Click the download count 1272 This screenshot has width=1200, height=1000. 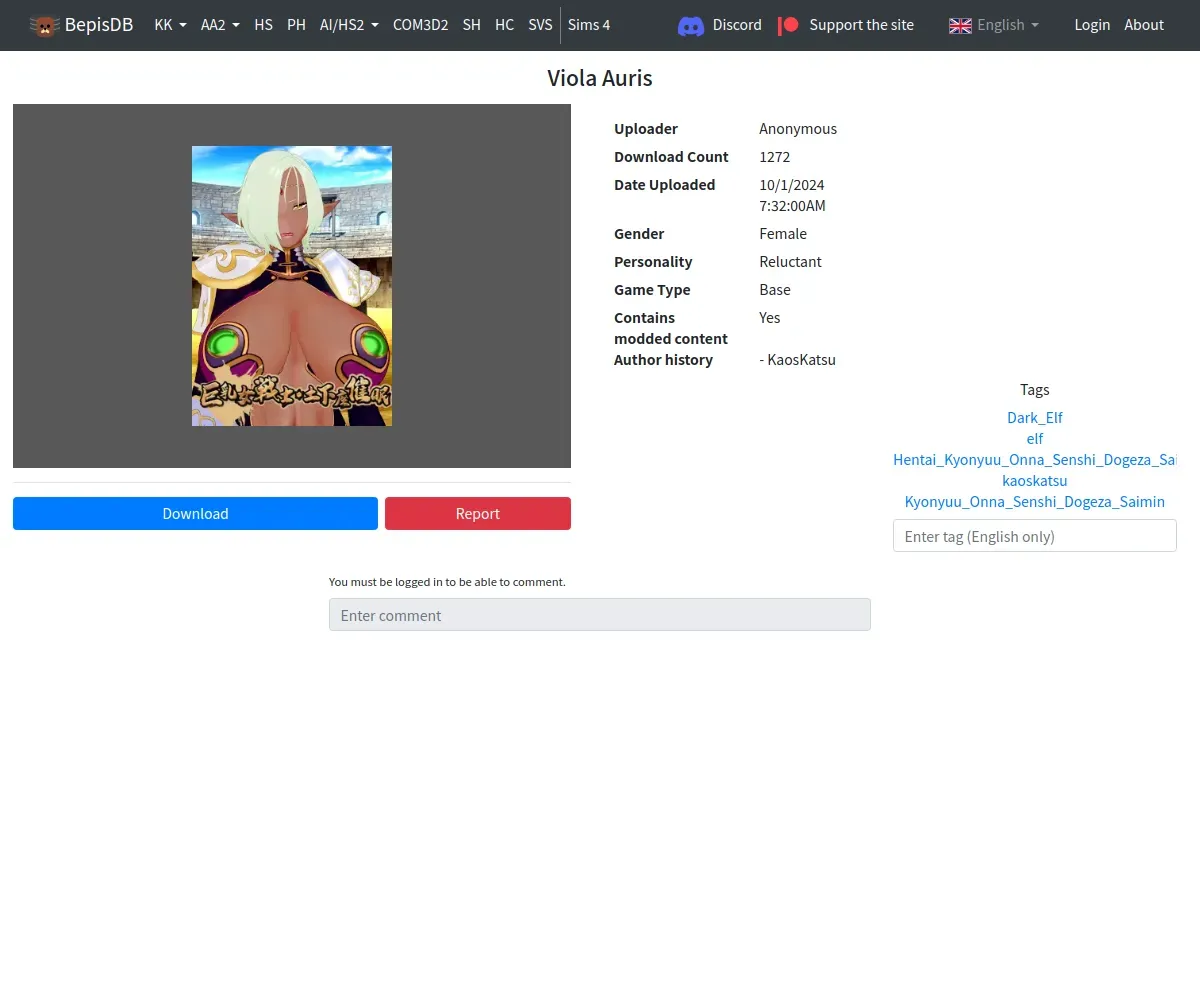pos(775,157)
